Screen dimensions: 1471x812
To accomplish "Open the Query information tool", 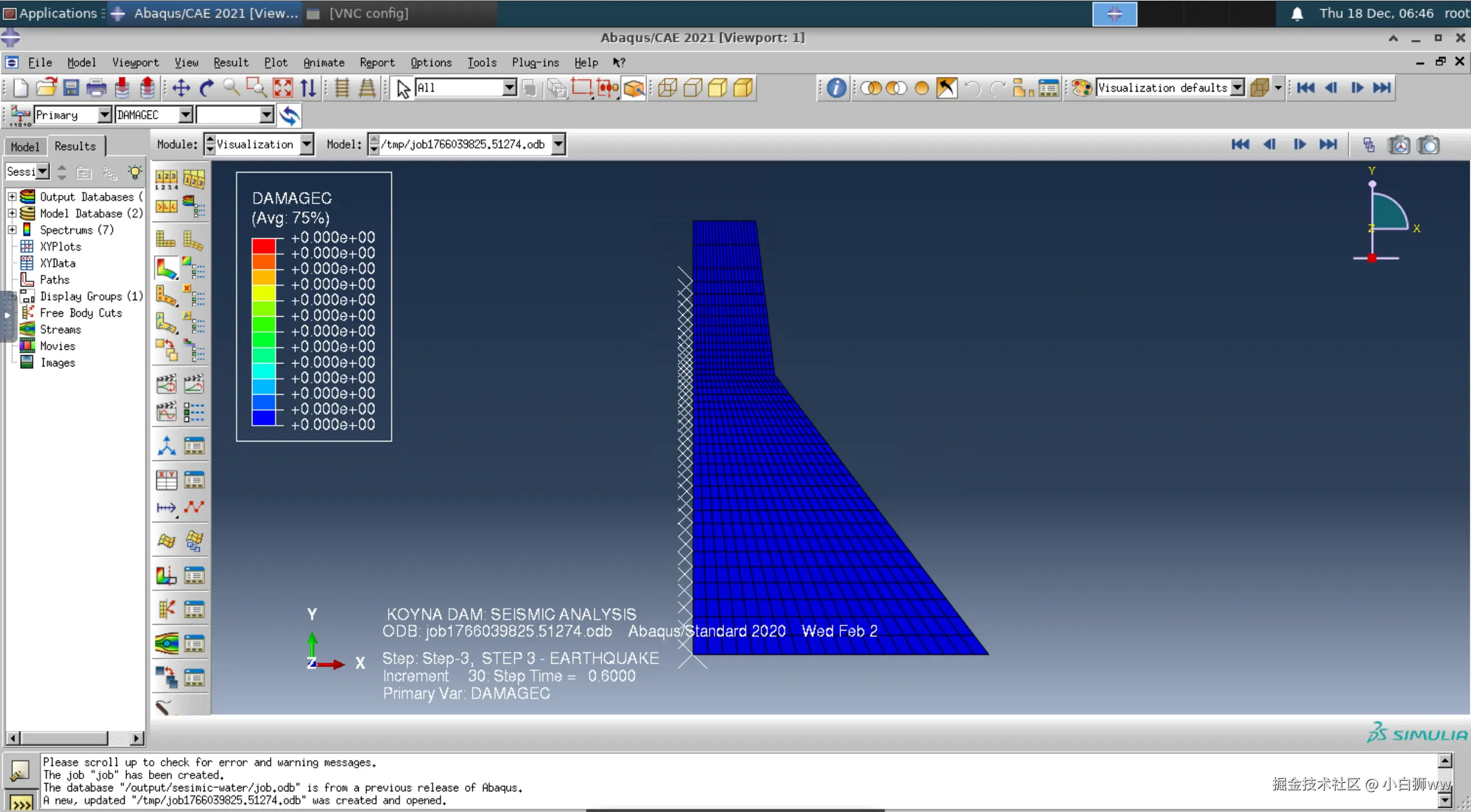I will (836, 88).
